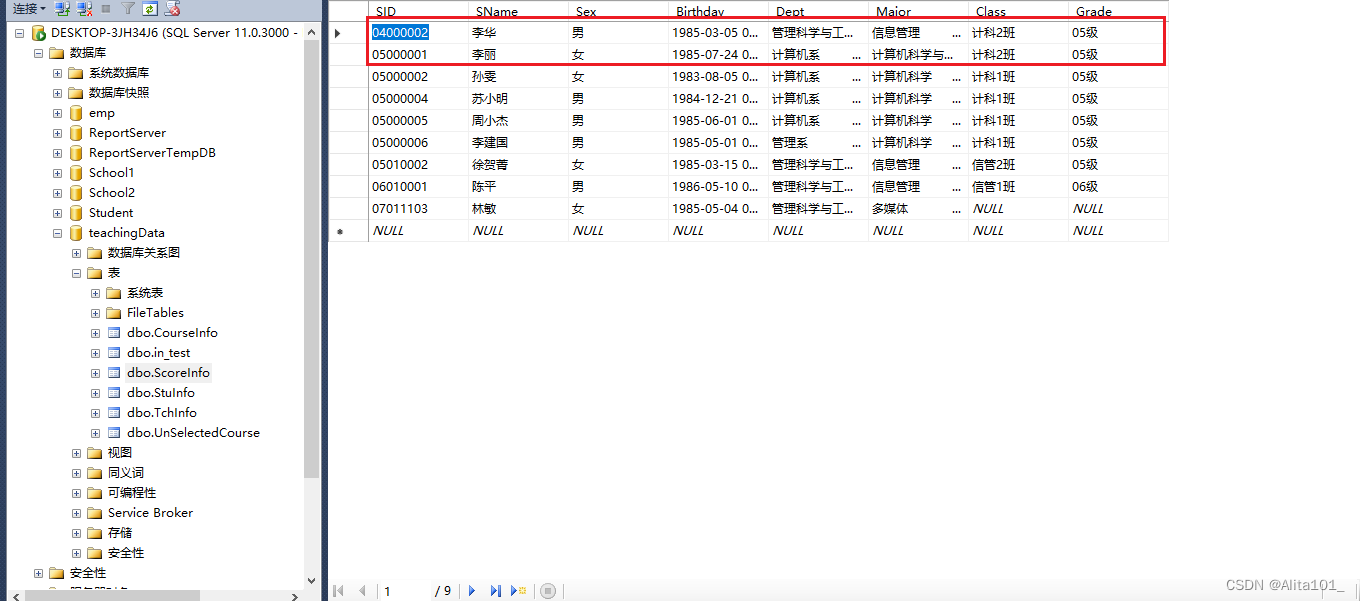Select the dbo.ScoreInfo table

point(167,372)
